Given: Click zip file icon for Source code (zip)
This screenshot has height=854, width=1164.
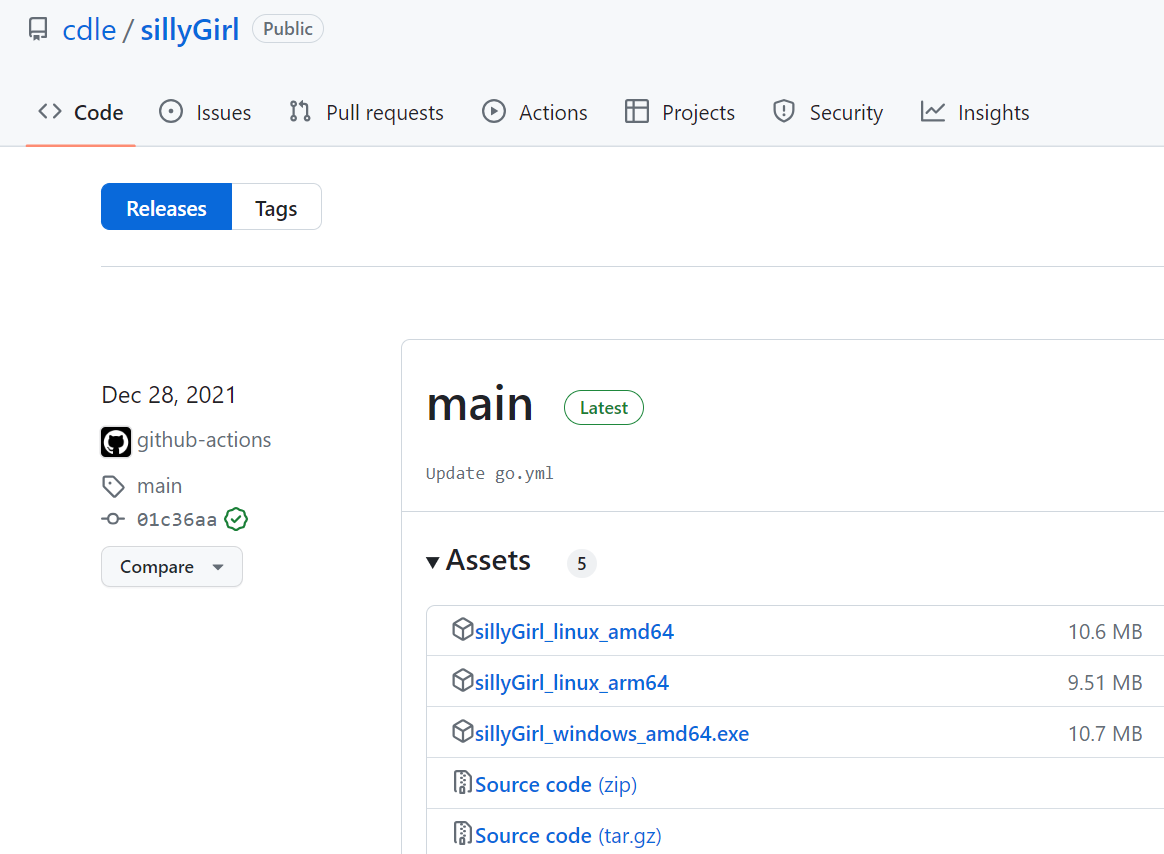Looking at the screenshot, I should (x=462, y=782).
